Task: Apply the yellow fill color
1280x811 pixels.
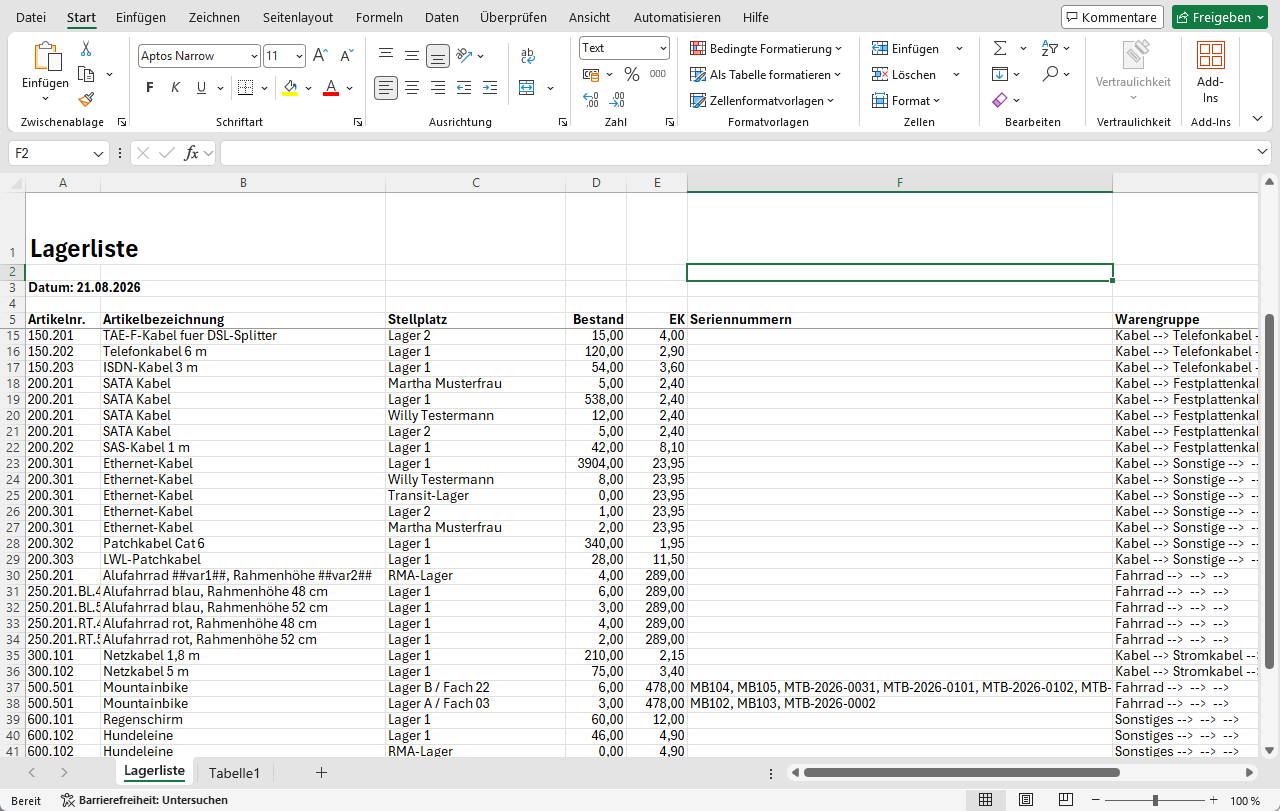Action: [x=290, y=88]
